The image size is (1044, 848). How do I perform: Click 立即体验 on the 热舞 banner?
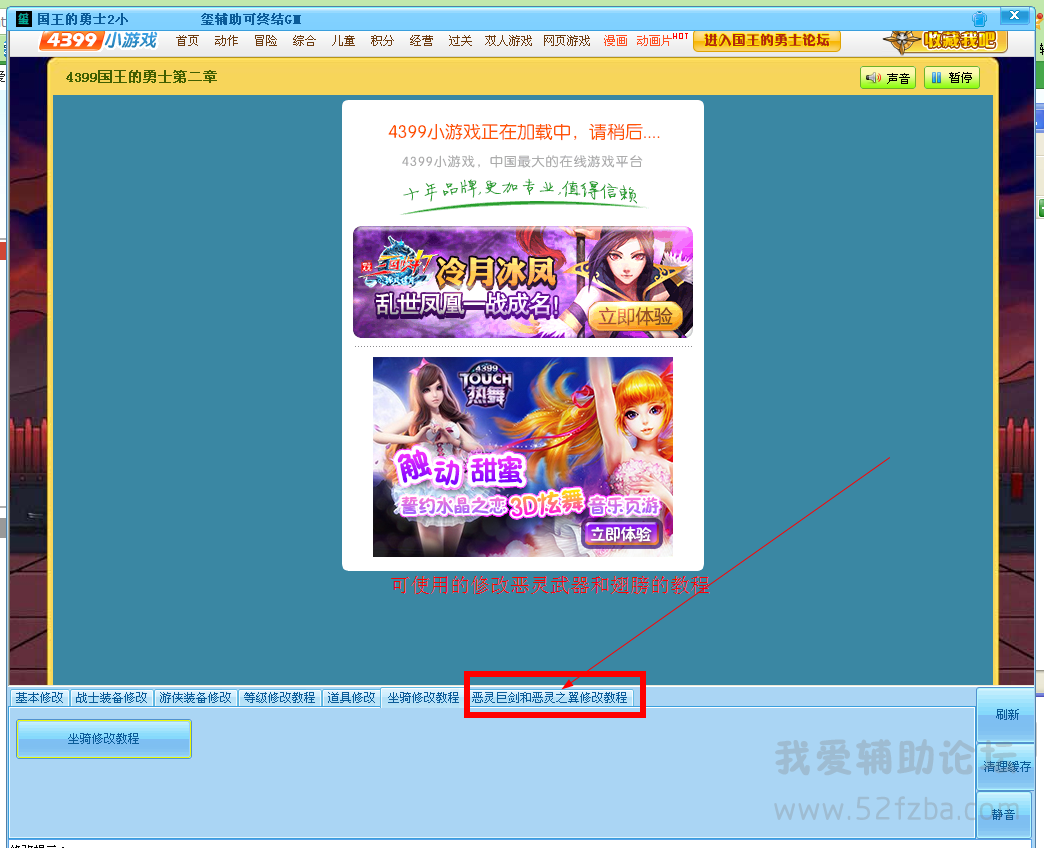621,534
